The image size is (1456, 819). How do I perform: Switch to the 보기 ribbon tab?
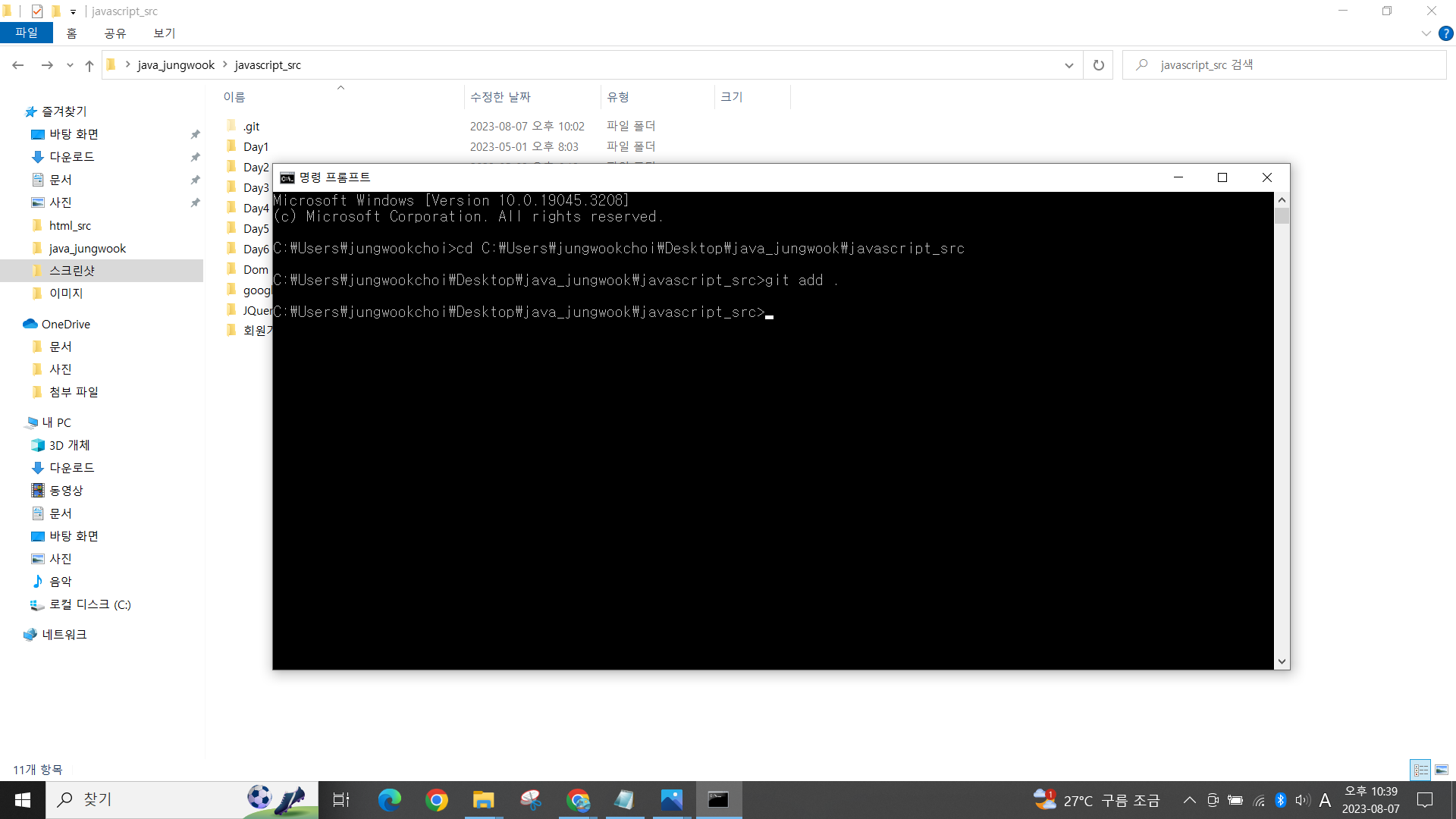pos(163,33)
